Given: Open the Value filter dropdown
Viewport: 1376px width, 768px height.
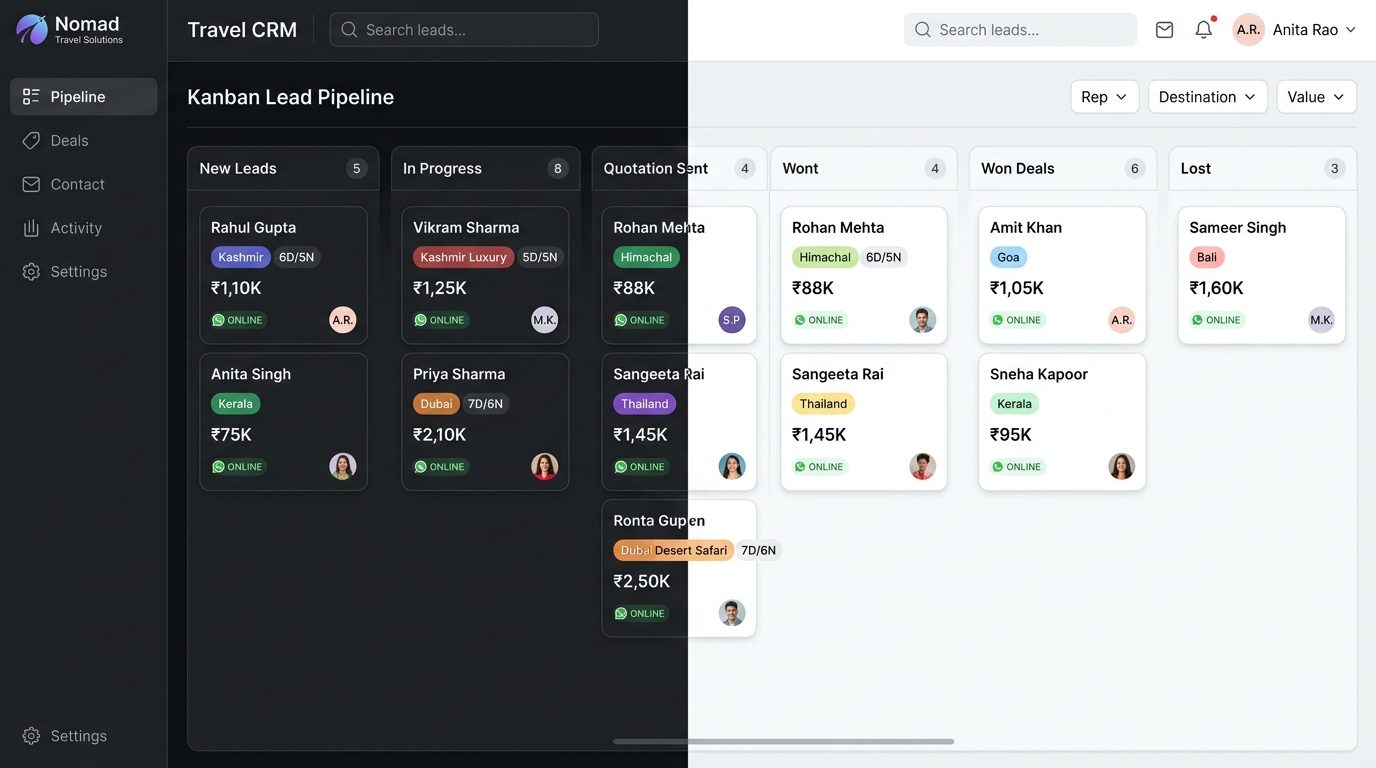Looking at the screenshot, I should 1317,97.
